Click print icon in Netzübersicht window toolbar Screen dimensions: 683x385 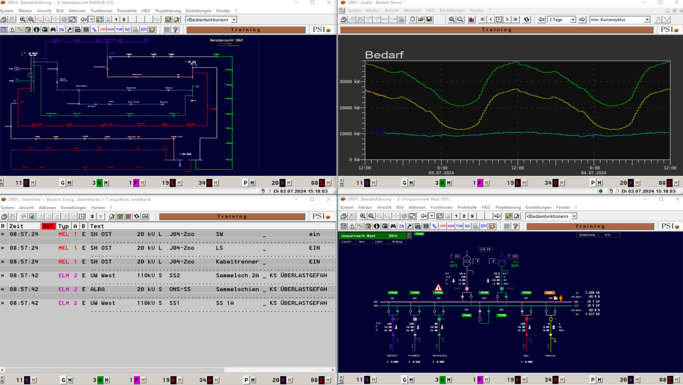pyautogui.click(x=3, y=19)
